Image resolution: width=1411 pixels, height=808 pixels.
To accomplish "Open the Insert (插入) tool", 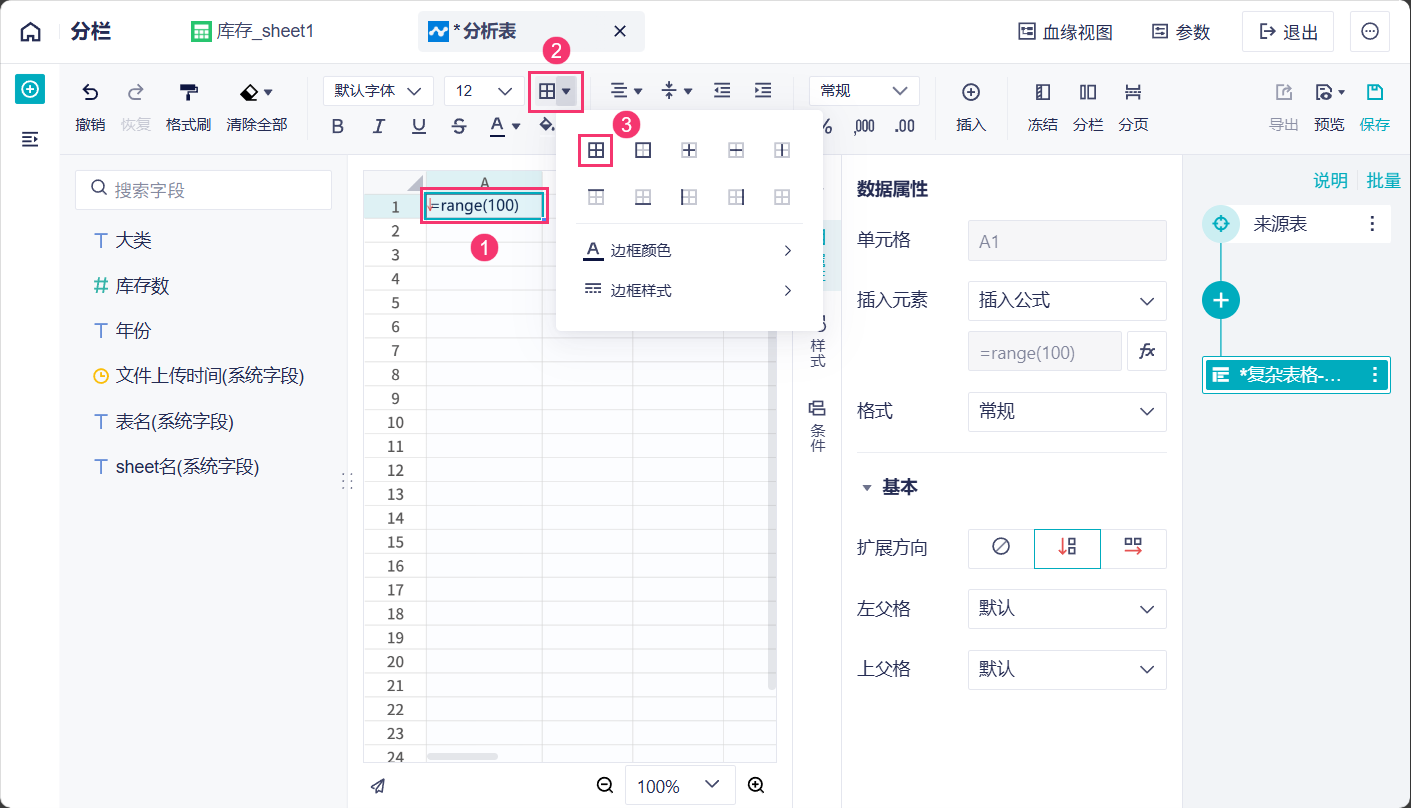I will 971,107.
